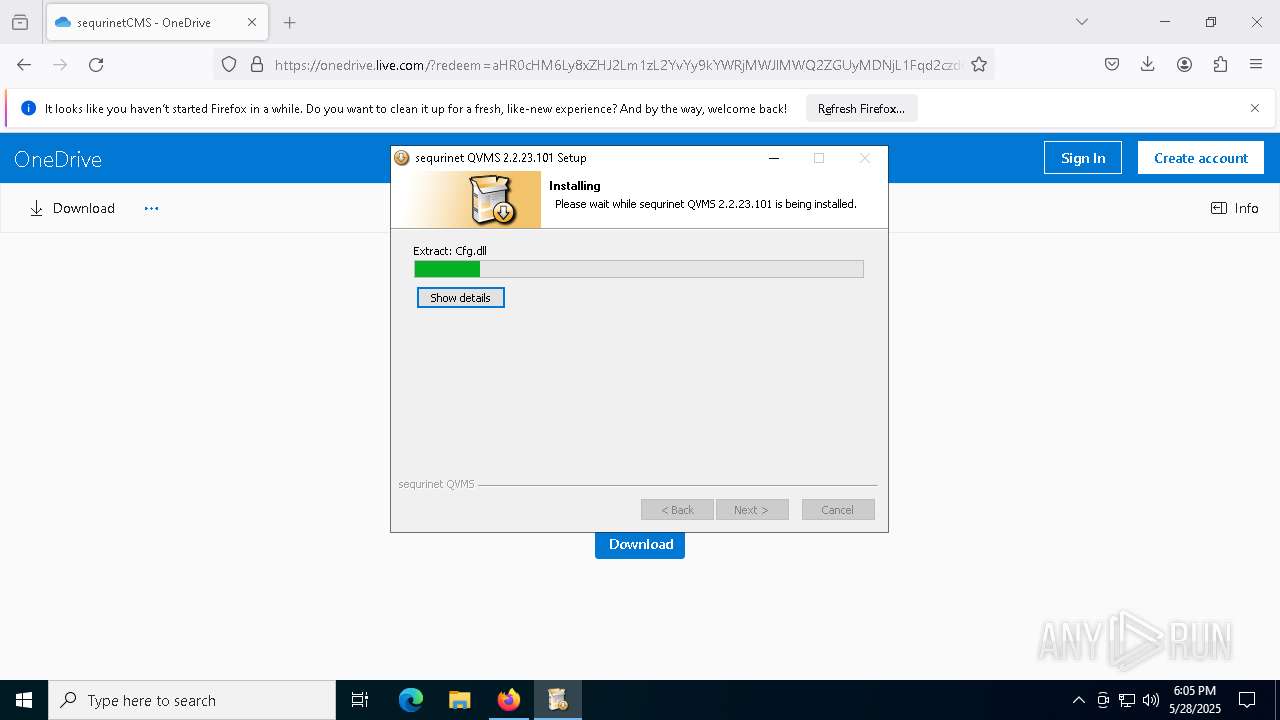Click the installer box graphic
1280x720 pixels.
[x=492, y=199]
